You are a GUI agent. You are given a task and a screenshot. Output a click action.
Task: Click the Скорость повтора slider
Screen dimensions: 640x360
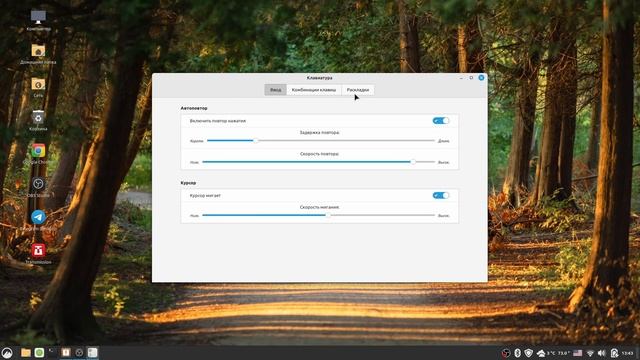tap(319, 162)
